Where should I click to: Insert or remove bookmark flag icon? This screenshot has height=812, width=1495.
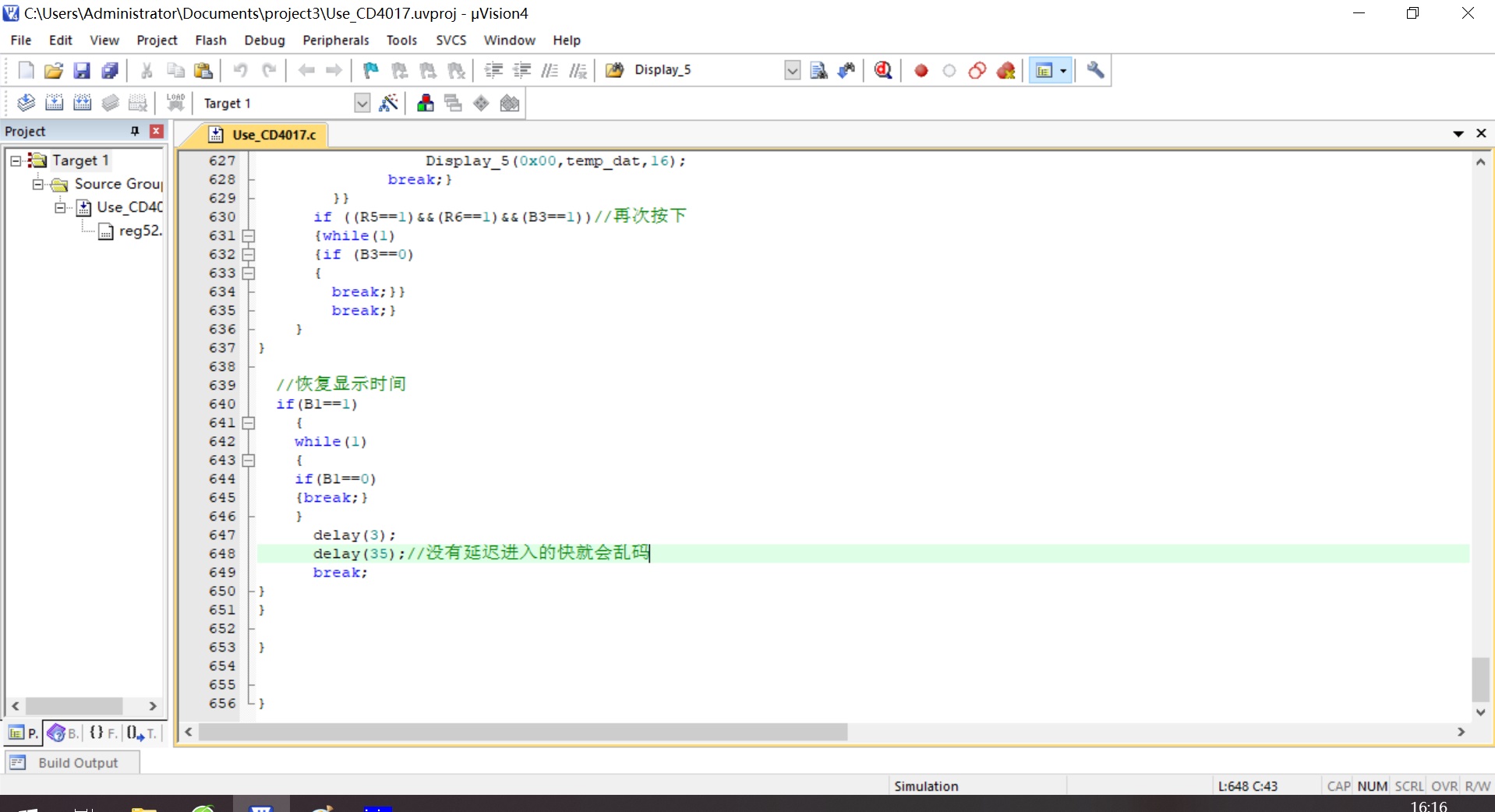pyautogui.click(x=371, y=70)
